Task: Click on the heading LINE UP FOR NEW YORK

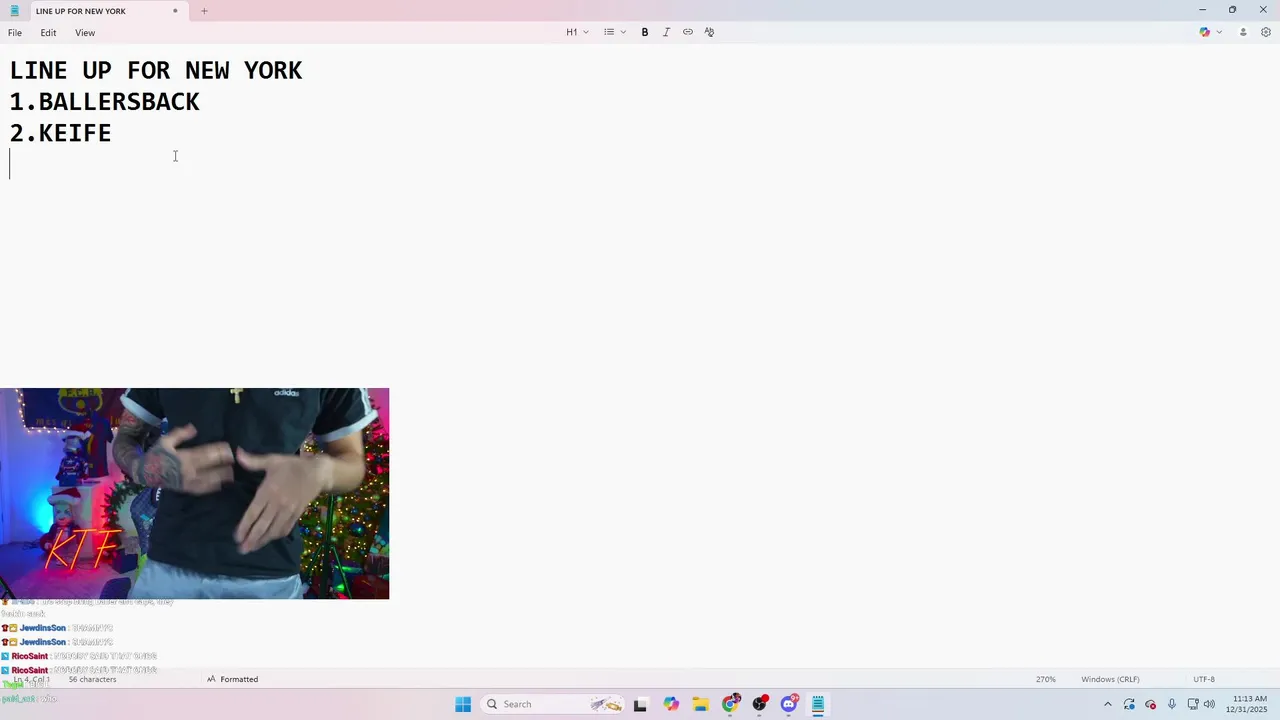Action: pos(156,70)
